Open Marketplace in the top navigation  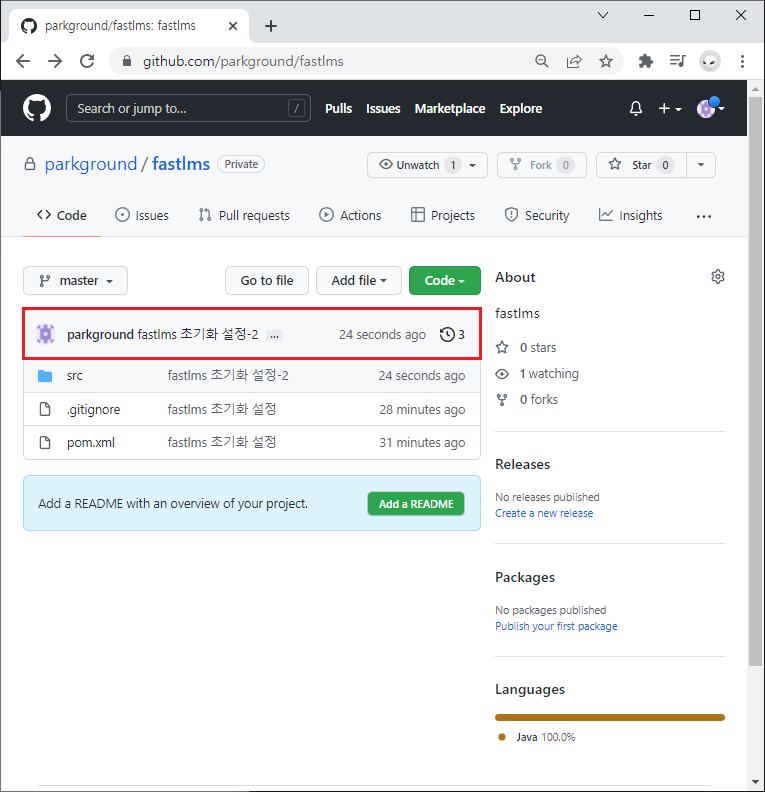pos(450,109)
